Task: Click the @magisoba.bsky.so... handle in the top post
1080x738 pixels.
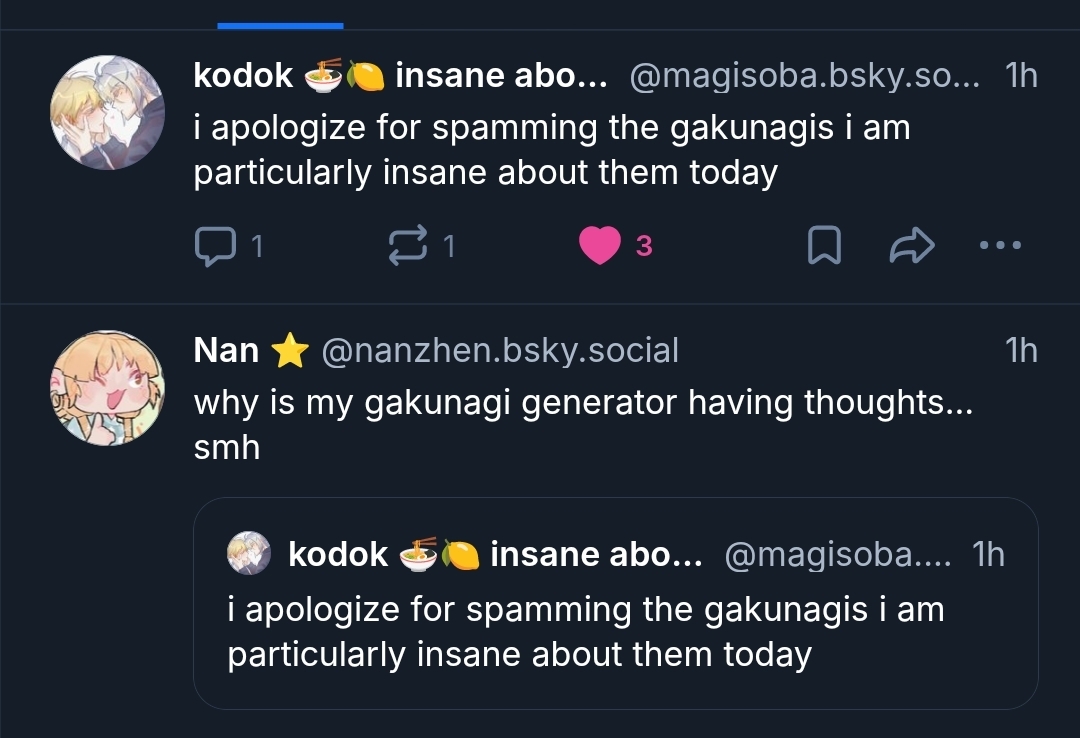Action: (x=806, y=76)
